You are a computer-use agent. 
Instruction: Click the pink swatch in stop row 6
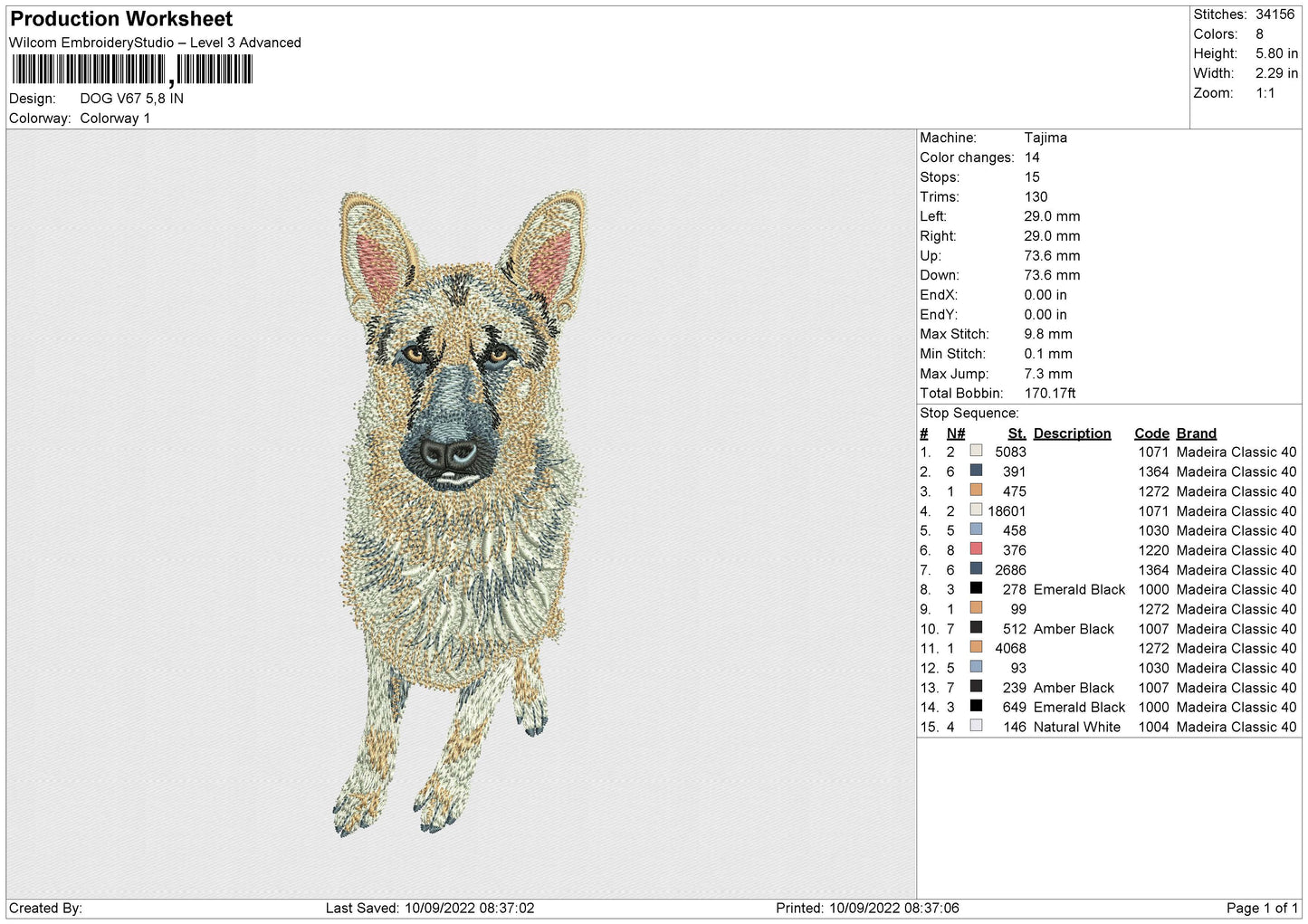click(976, 549)
